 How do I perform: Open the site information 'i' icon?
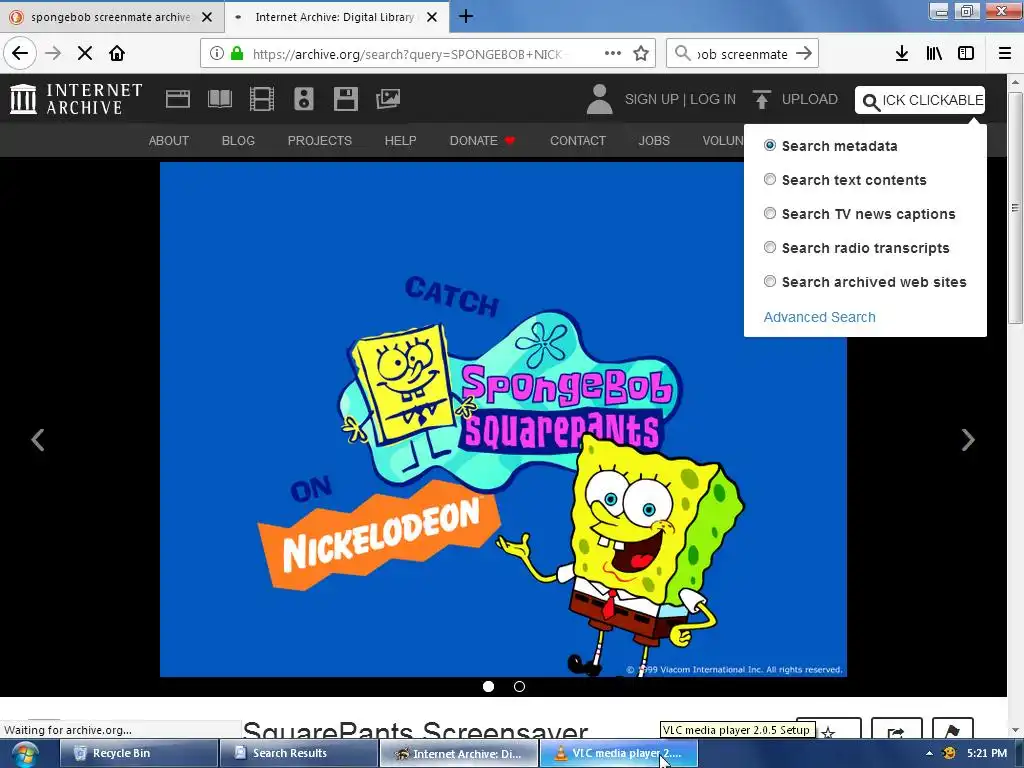pyautogui.click(x=217, y=54)
